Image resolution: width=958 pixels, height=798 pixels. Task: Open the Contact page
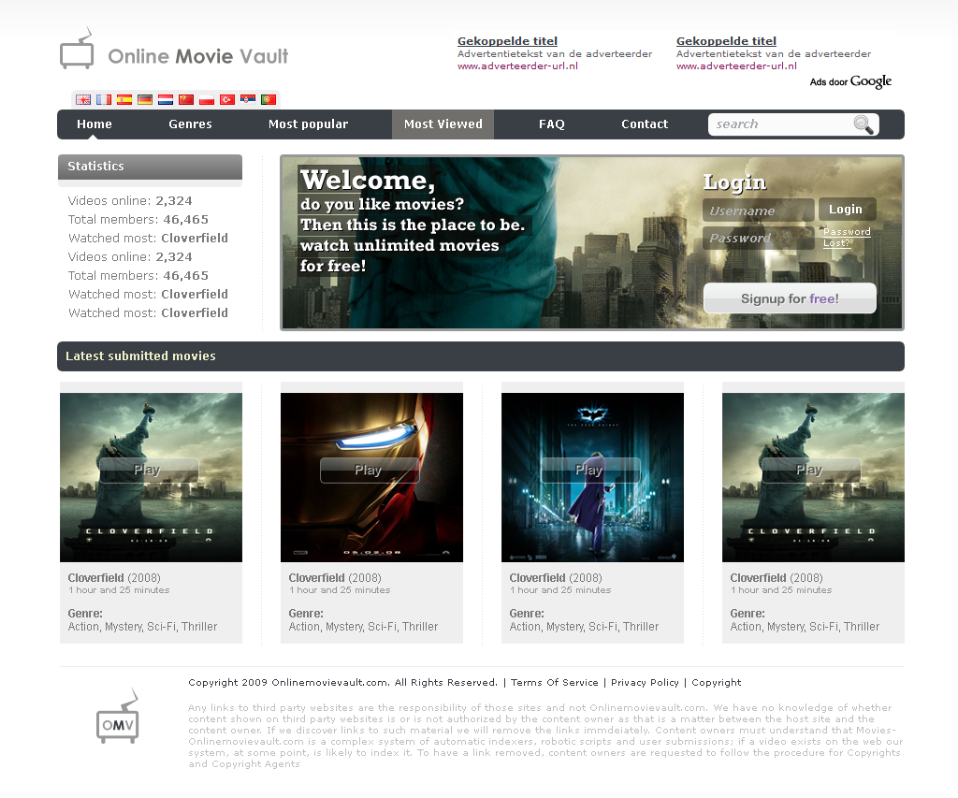tap(645, 124)
